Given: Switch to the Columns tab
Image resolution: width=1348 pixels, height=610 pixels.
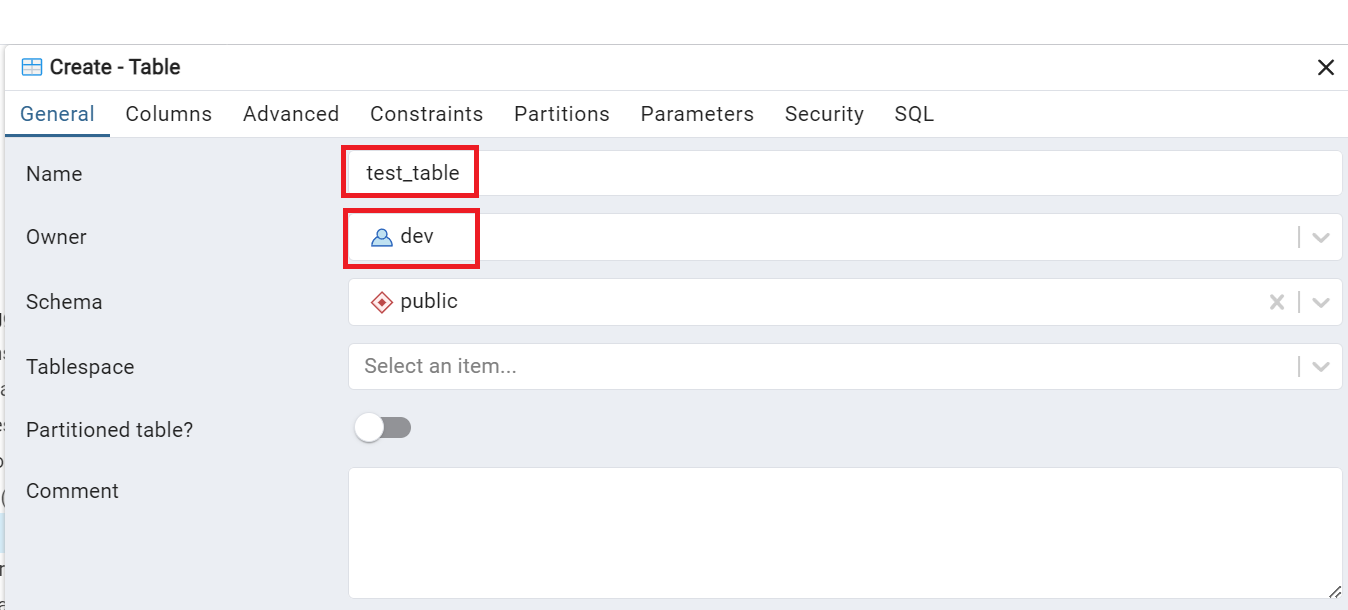Looking at the screenshot, I should [x=168, y=114].
